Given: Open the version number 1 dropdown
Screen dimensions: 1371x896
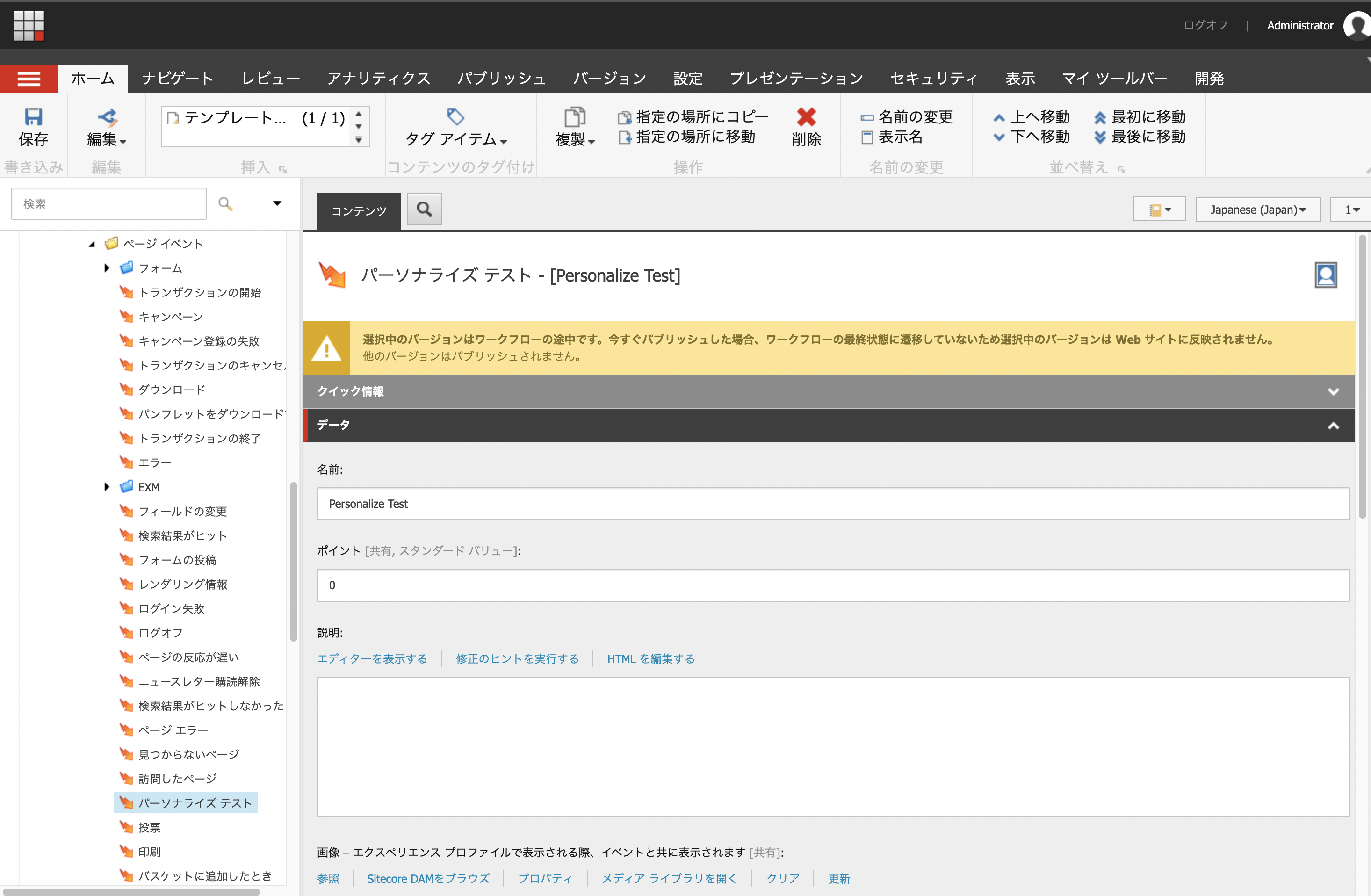Looking at the screenshot, I should click(1351, 209).
